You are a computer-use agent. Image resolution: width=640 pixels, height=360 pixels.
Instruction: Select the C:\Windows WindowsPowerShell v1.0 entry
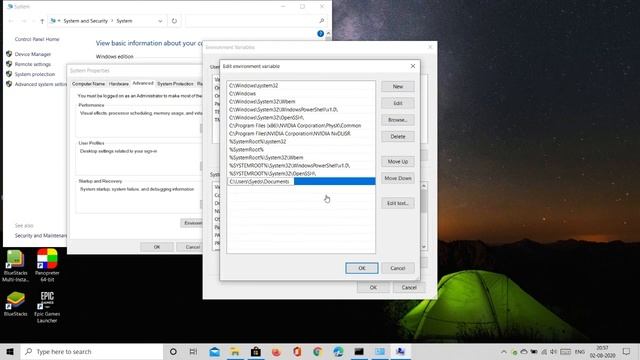click(301, 109)
